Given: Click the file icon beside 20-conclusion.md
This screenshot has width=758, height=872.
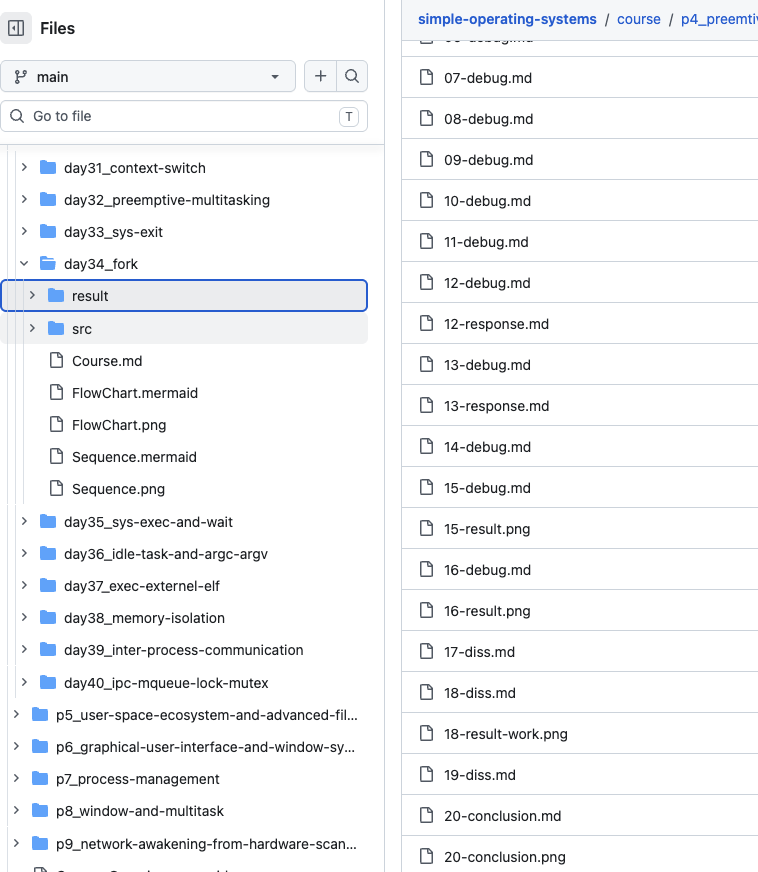Looking at the screenshot, I should (x=427, y=816).
